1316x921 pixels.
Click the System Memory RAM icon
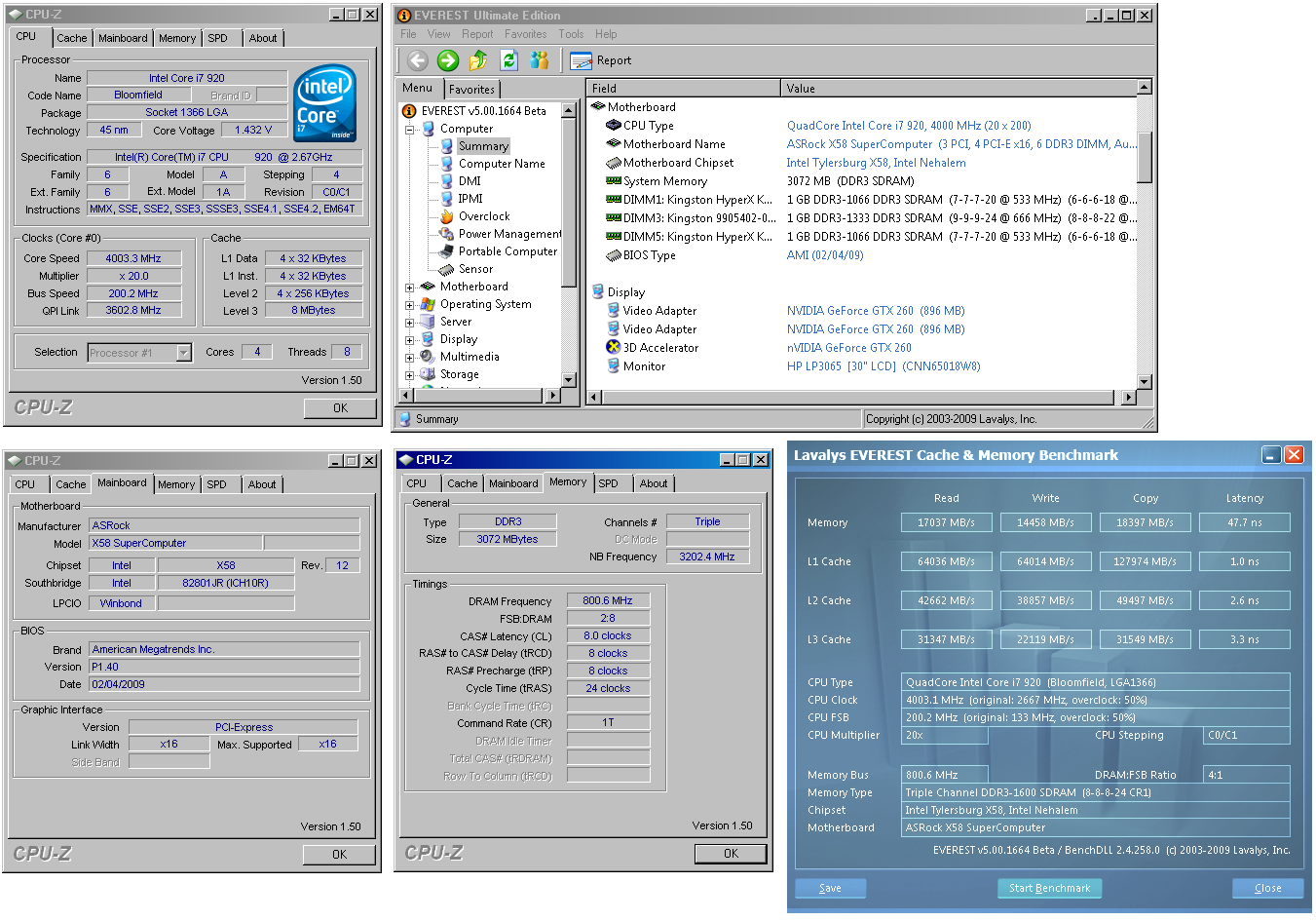coord(614,181)
